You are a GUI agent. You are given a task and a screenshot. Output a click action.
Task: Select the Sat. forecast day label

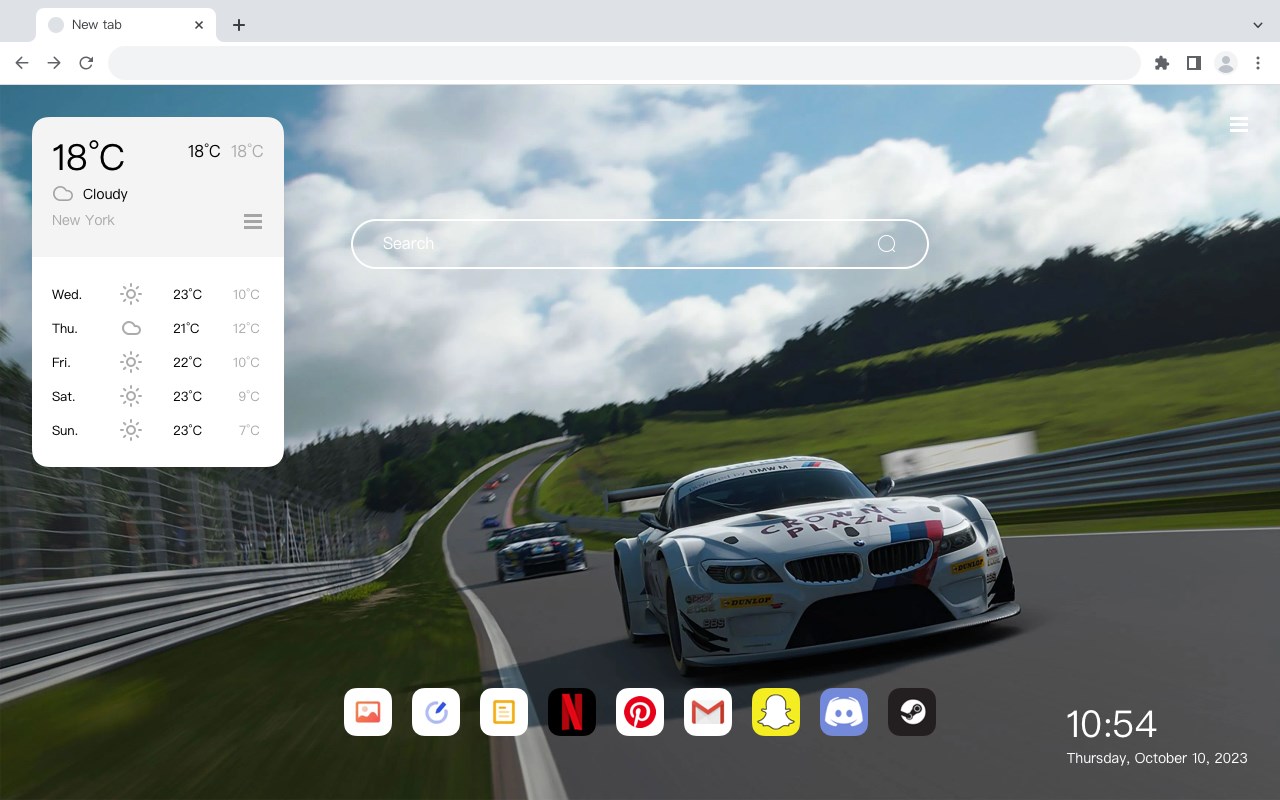pos(64,396)
